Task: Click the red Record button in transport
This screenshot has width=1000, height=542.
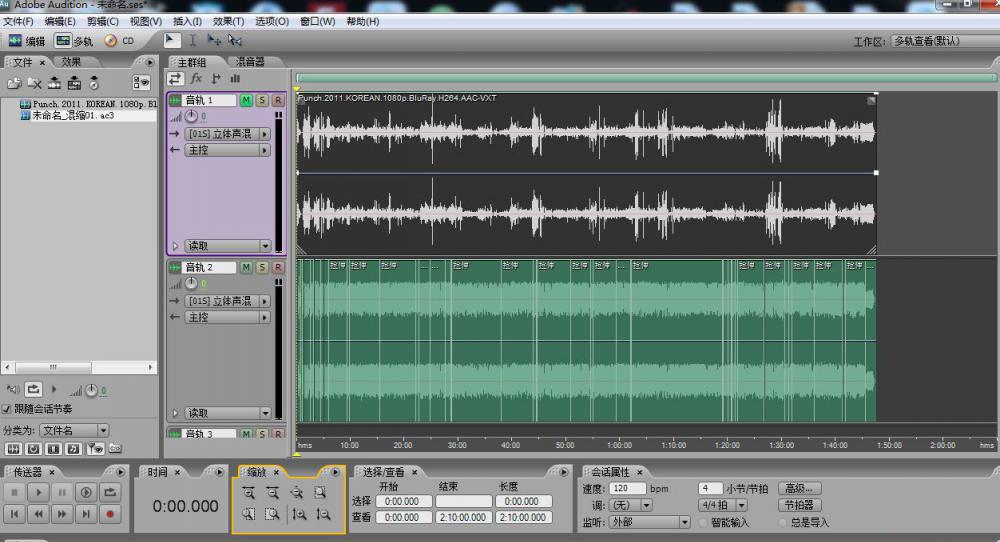Action: pyautogui.click(x=110, y=514)
